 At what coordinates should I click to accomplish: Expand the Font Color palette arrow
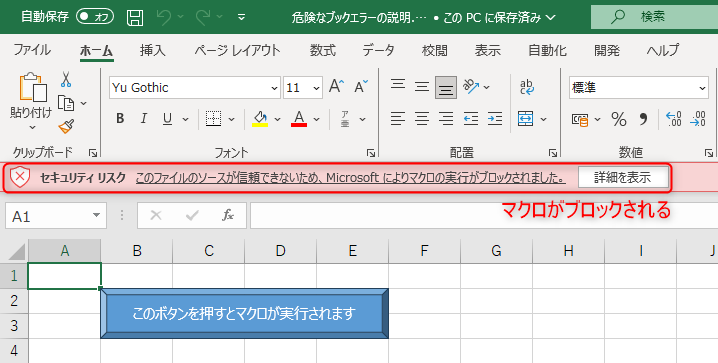click(x=316, y=119)
